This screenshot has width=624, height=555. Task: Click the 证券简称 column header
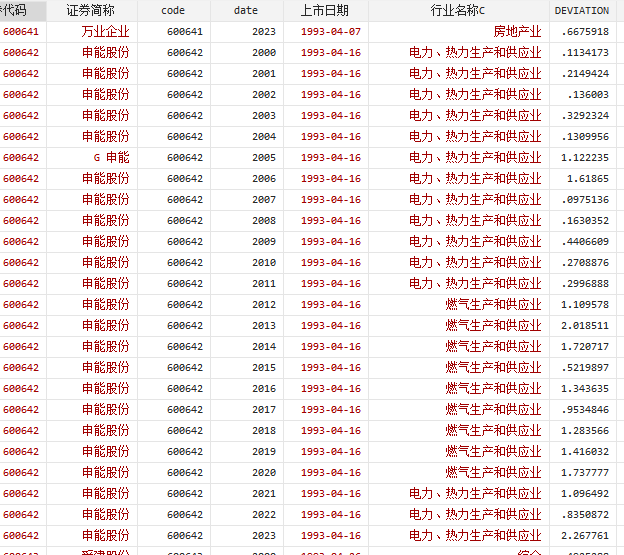[90, 11]
